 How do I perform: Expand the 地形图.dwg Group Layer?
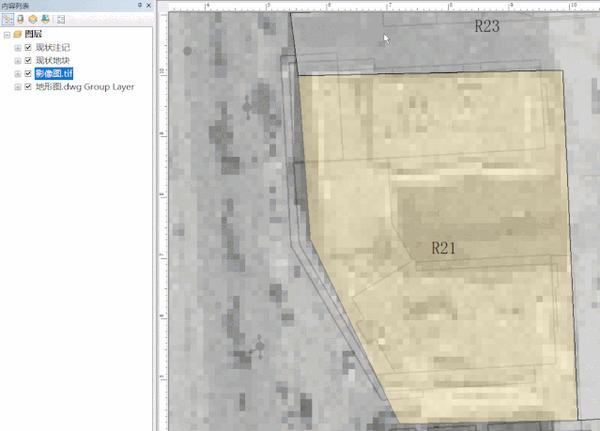18,87
